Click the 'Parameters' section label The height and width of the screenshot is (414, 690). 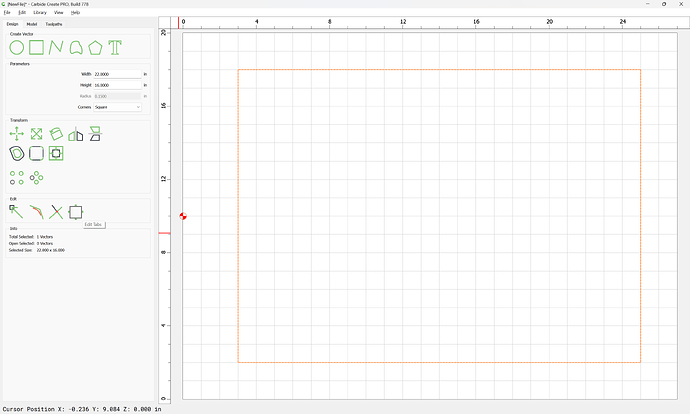(20, 64)
